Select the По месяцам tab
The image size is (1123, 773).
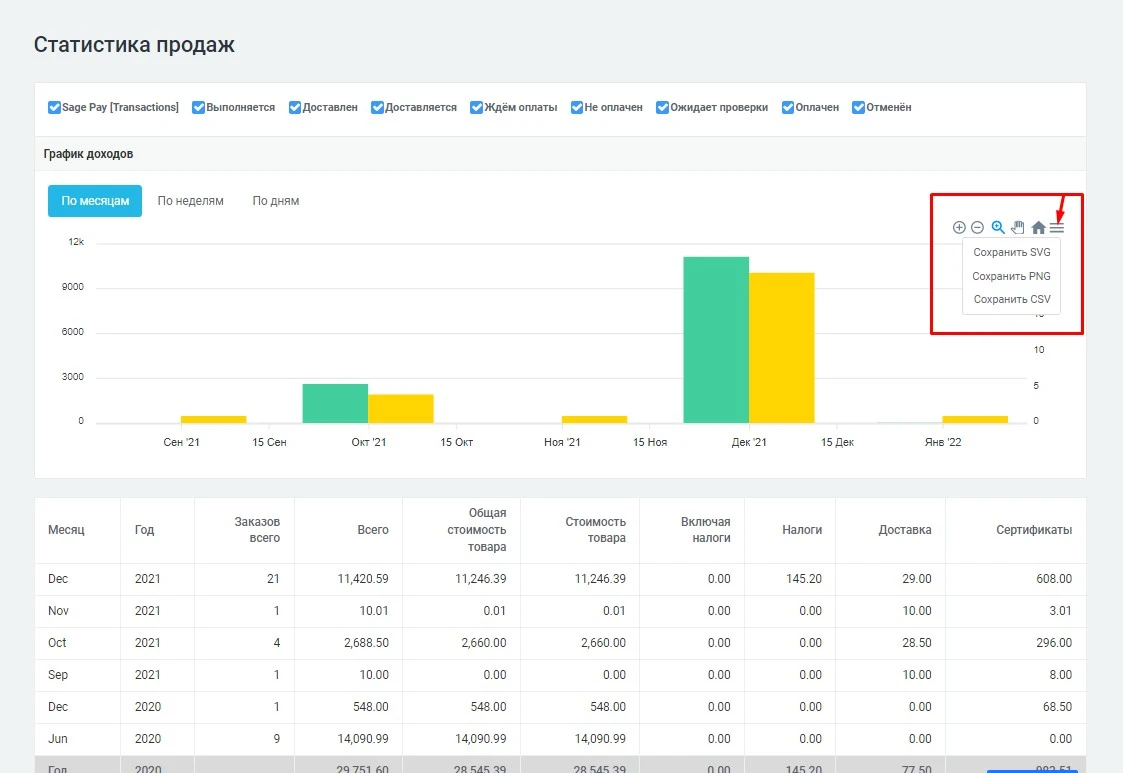(x=95, y=201)
